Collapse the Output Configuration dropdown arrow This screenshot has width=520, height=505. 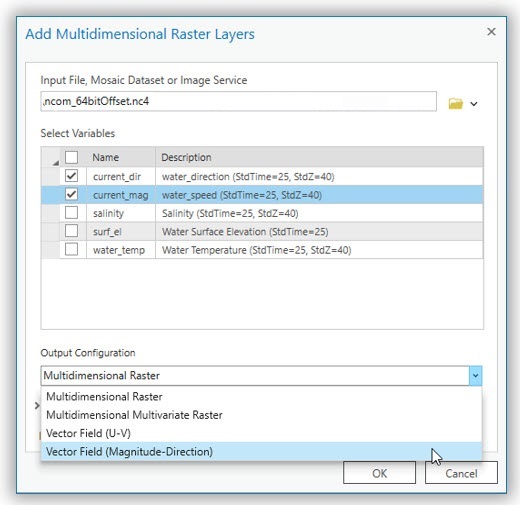point(475,376)
